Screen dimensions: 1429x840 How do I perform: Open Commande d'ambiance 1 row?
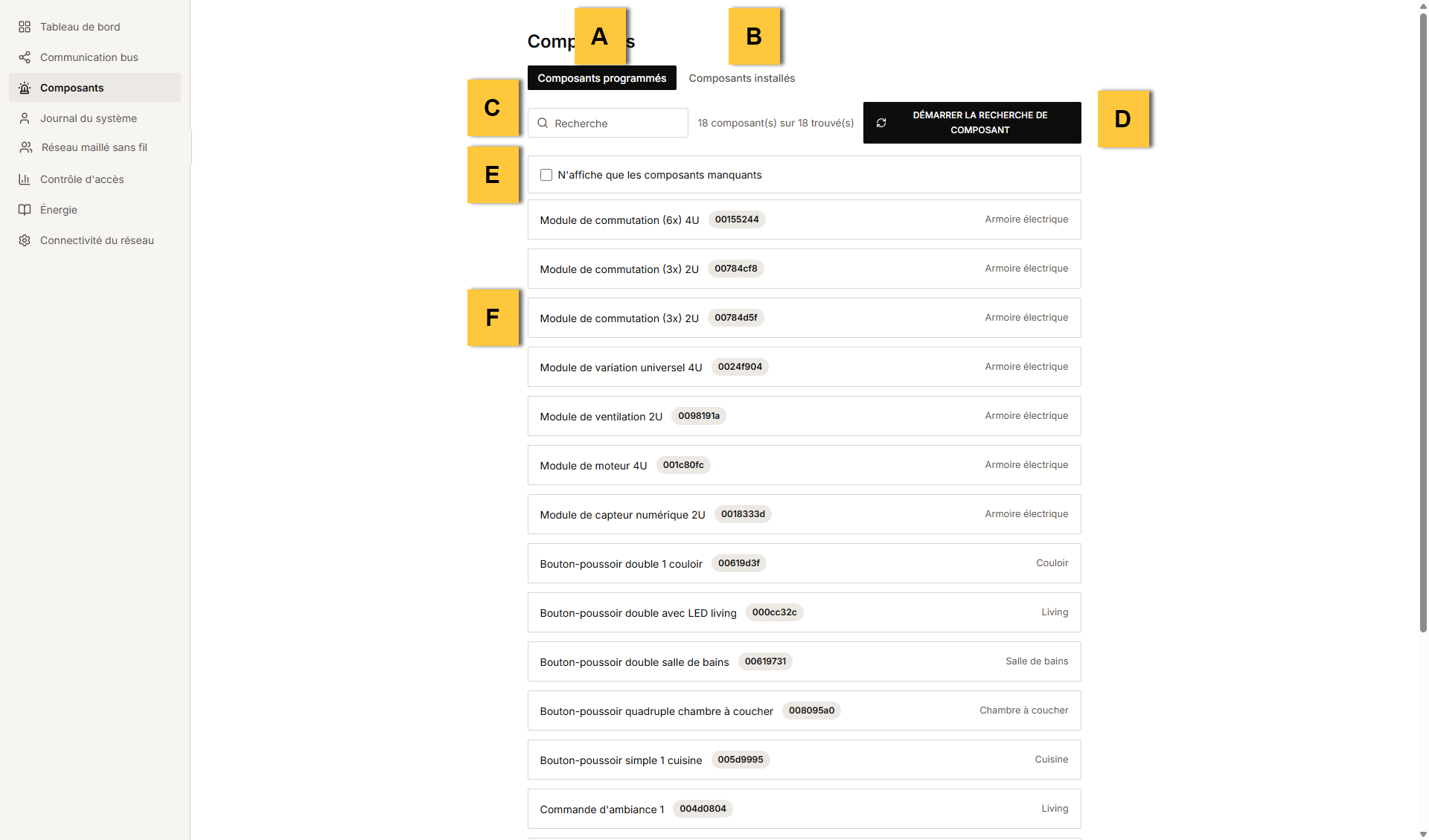coord(805,809)
